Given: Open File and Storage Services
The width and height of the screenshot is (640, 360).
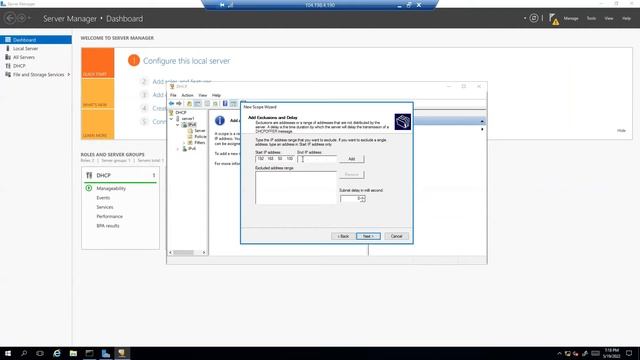Looking at the screenshot, I should (x=38, y=75).
